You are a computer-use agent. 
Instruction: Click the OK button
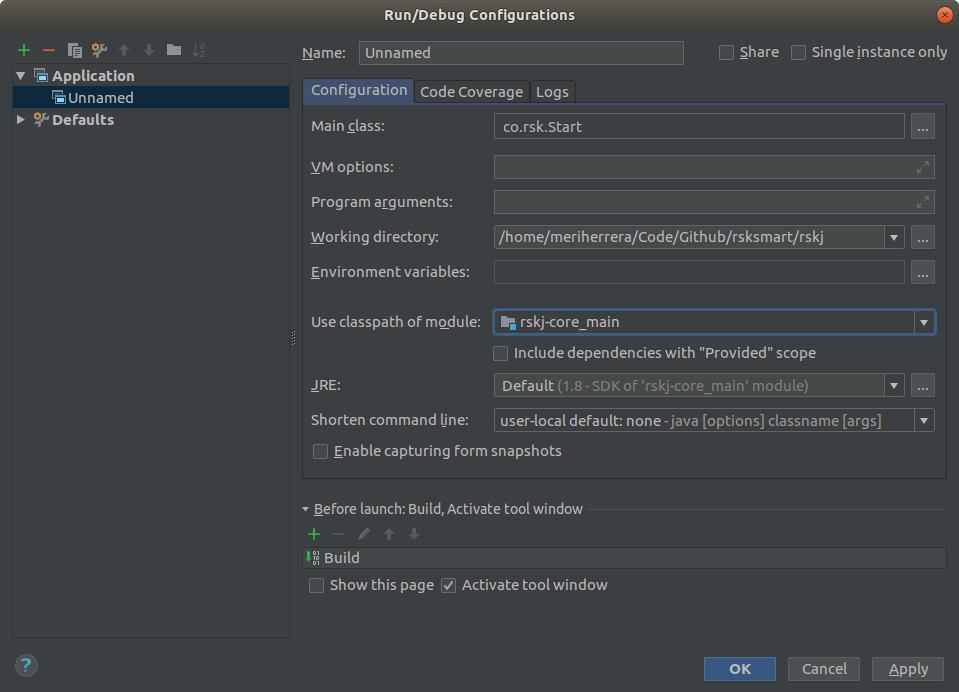(x=739, y=669)
